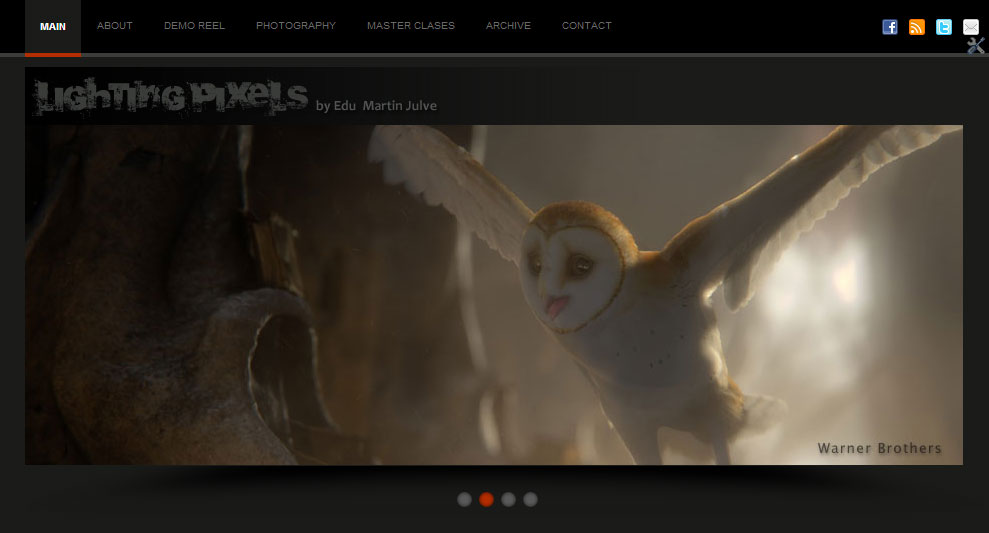Select the first slider dot
Image resolution: width=989 pixels, height=533 pixels.
pyautogui.click(x=464, y=500)
